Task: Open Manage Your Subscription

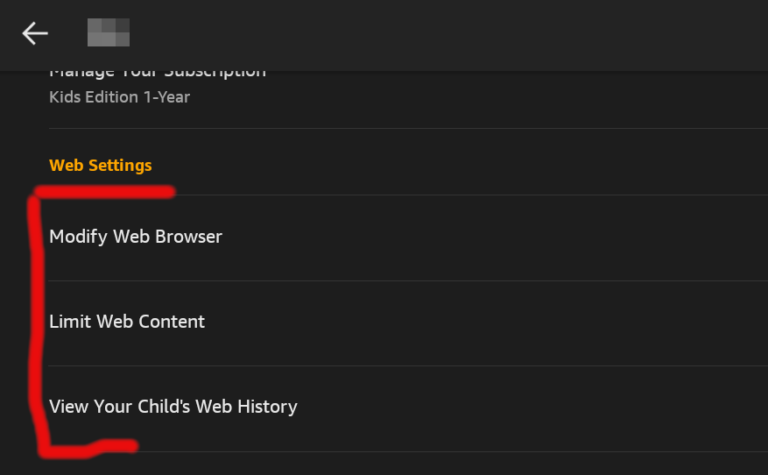Action: [x=157, y=75]
